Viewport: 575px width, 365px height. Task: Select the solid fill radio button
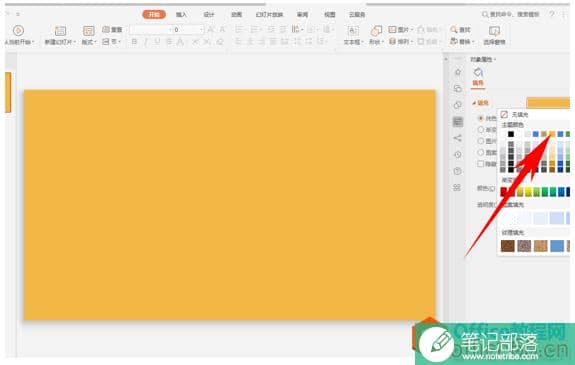(x=481, y=118)
